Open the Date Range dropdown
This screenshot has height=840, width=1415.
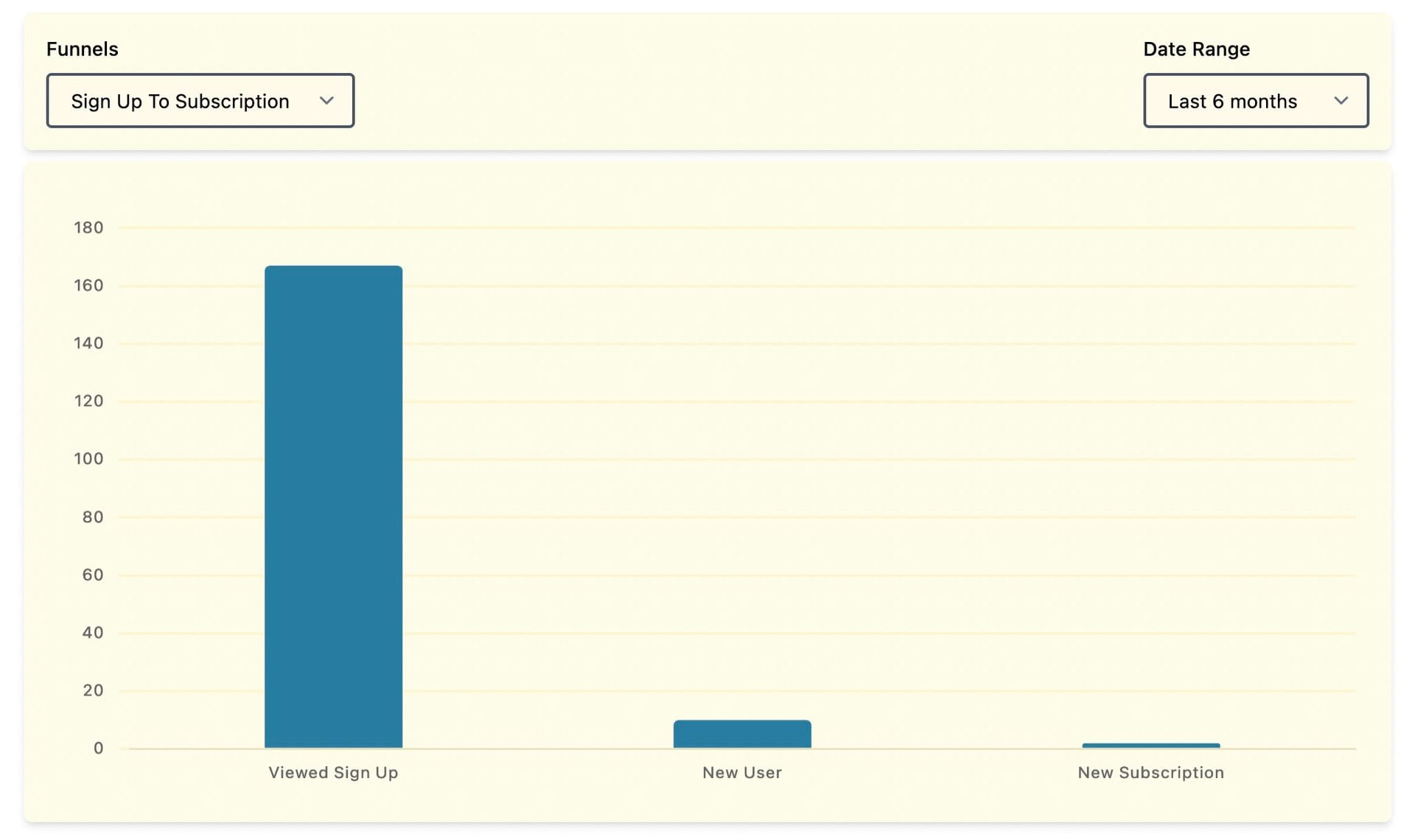[x=1255, y=100]
